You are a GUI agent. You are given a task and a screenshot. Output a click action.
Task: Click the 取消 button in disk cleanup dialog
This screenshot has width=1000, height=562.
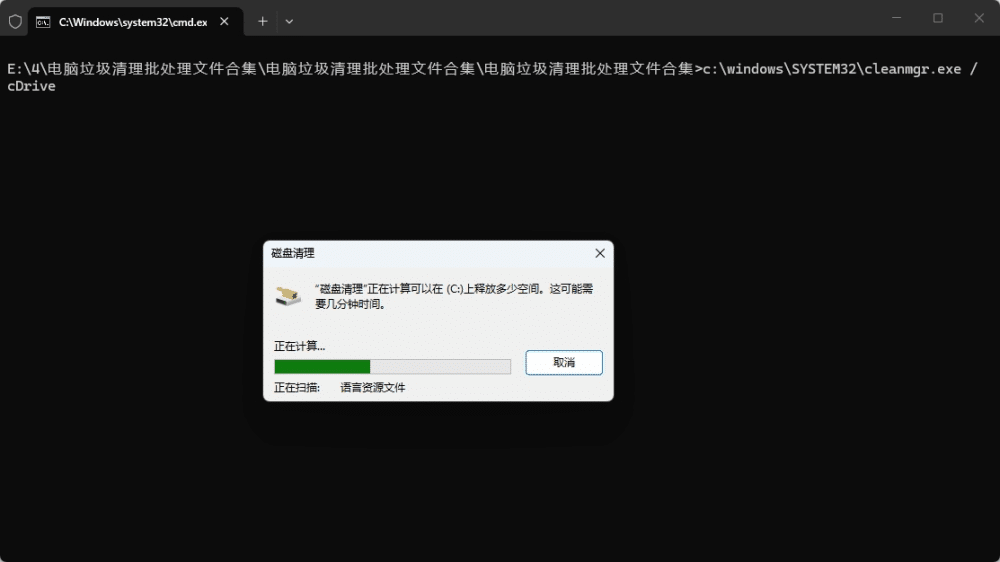click(564, 362)
